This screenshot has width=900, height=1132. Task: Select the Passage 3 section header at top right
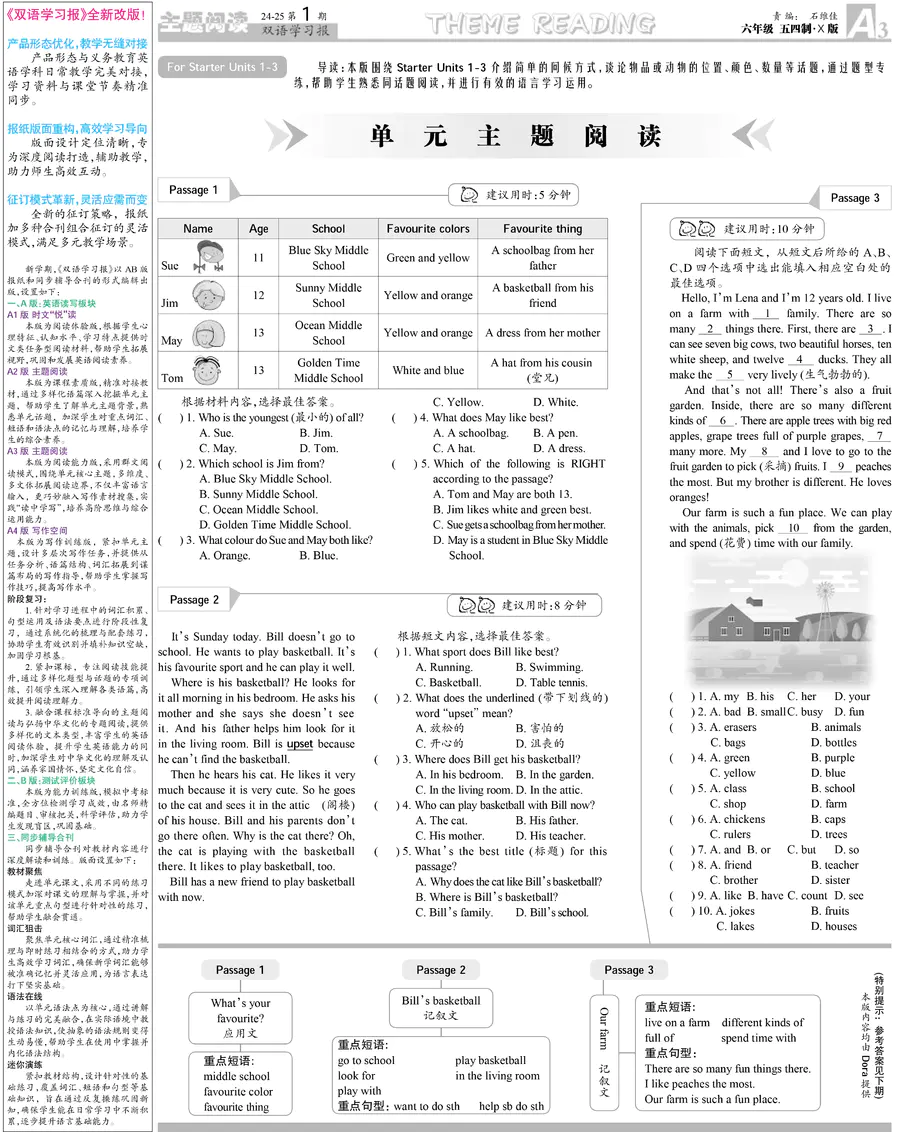coord(855,198)
